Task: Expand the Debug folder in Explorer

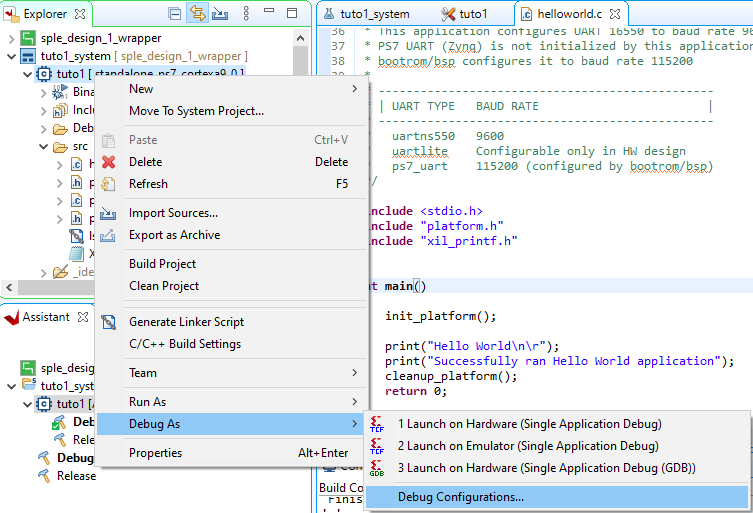Action: (x=43, y=129)
